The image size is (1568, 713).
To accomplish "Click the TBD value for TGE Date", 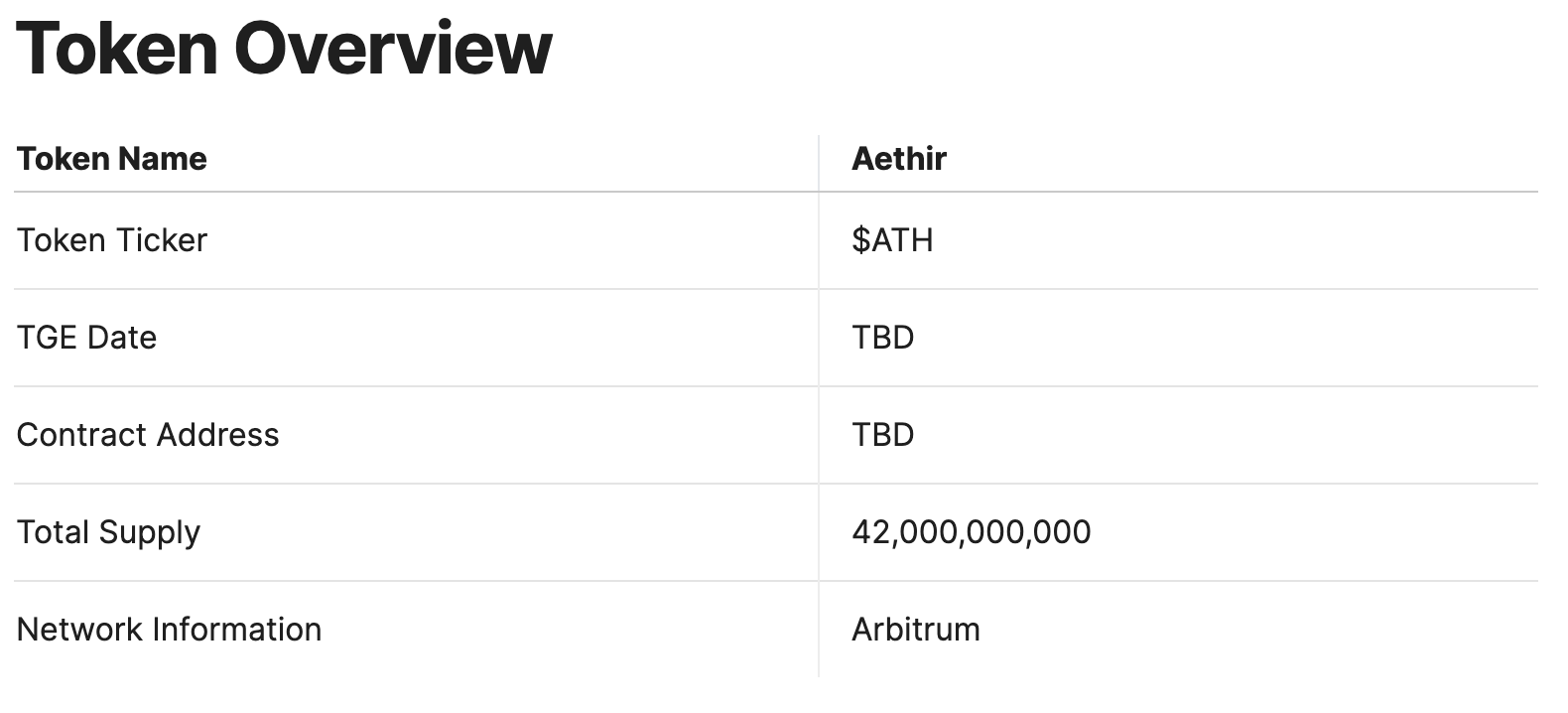I will click(882, 338).
